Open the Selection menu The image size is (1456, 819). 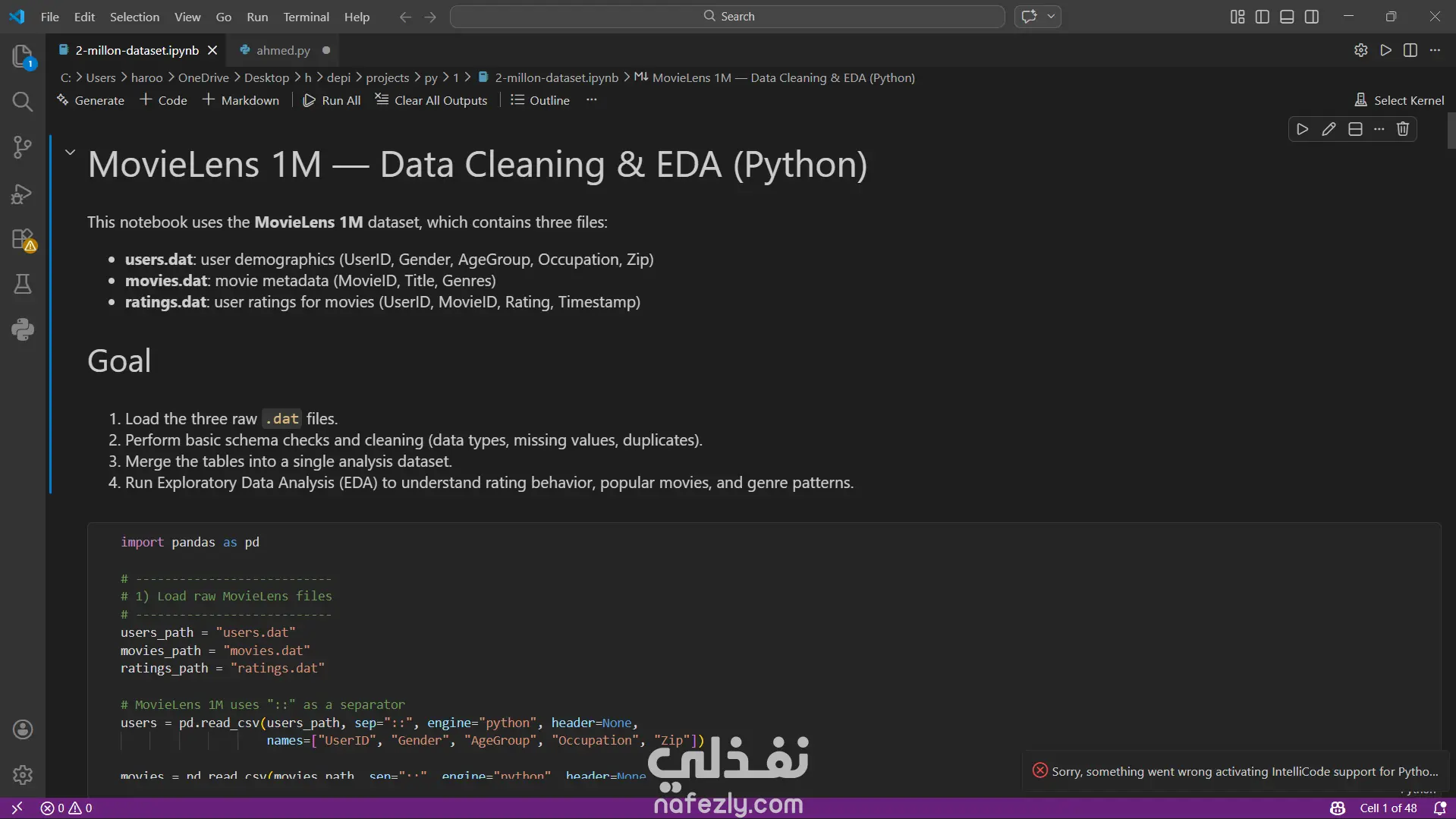(x=134, y=17)
